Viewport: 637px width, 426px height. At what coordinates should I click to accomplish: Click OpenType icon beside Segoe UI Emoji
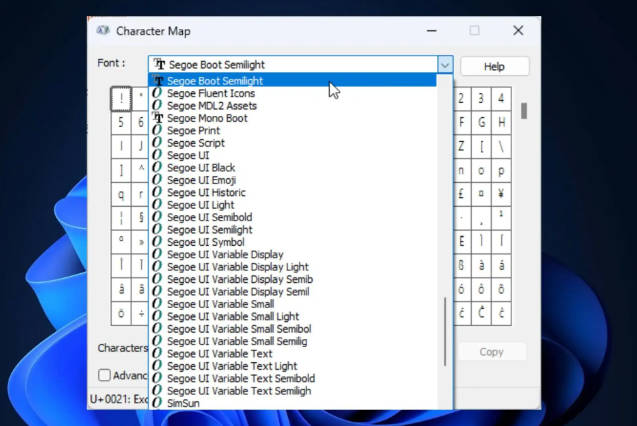click(x=157, y=179)
